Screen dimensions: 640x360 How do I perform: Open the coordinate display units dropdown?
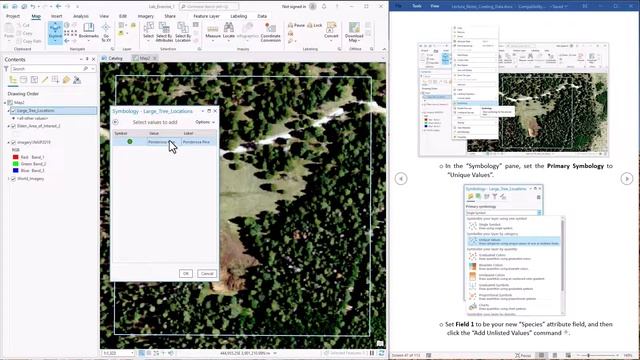(x=276, y=353)
